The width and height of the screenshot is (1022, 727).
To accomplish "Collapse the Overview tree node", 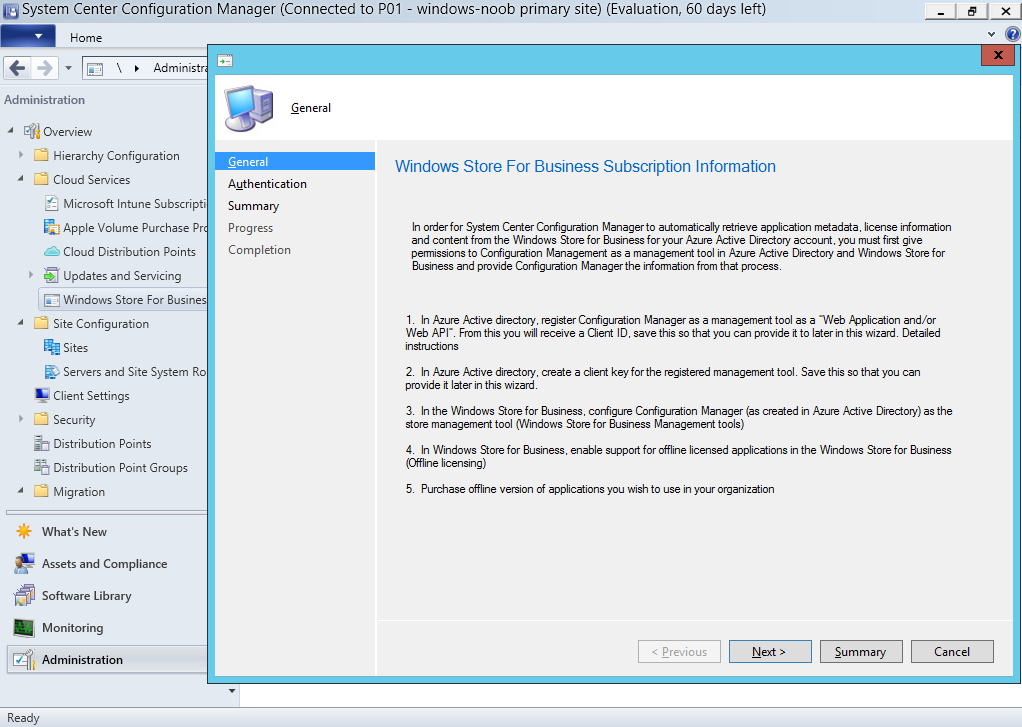I will [10, 130].
